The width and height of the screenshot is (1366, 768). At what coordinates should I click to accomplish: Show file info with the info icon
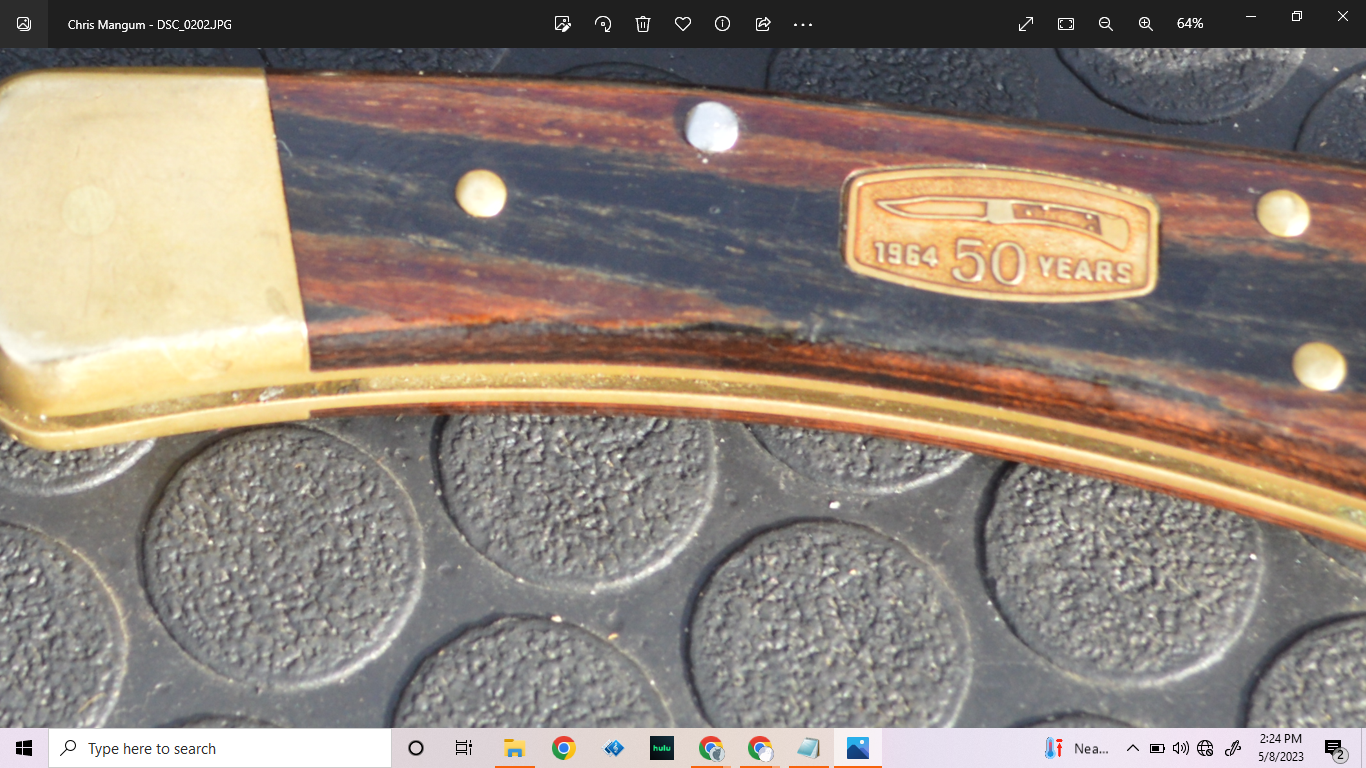pyautogui.click(x=723, y=24)
